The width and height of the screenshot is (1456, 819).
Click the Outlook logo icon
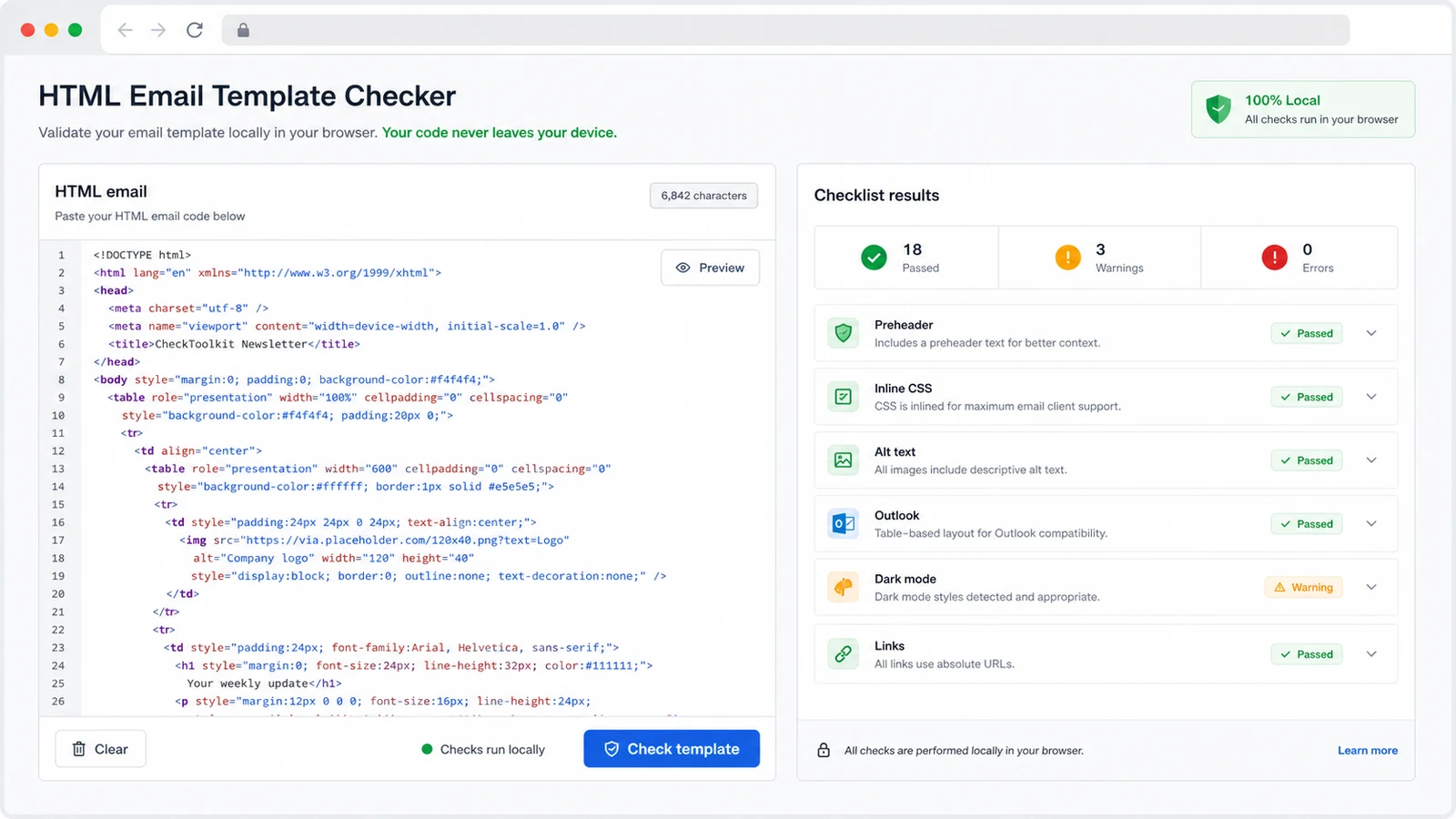[844, 524]
